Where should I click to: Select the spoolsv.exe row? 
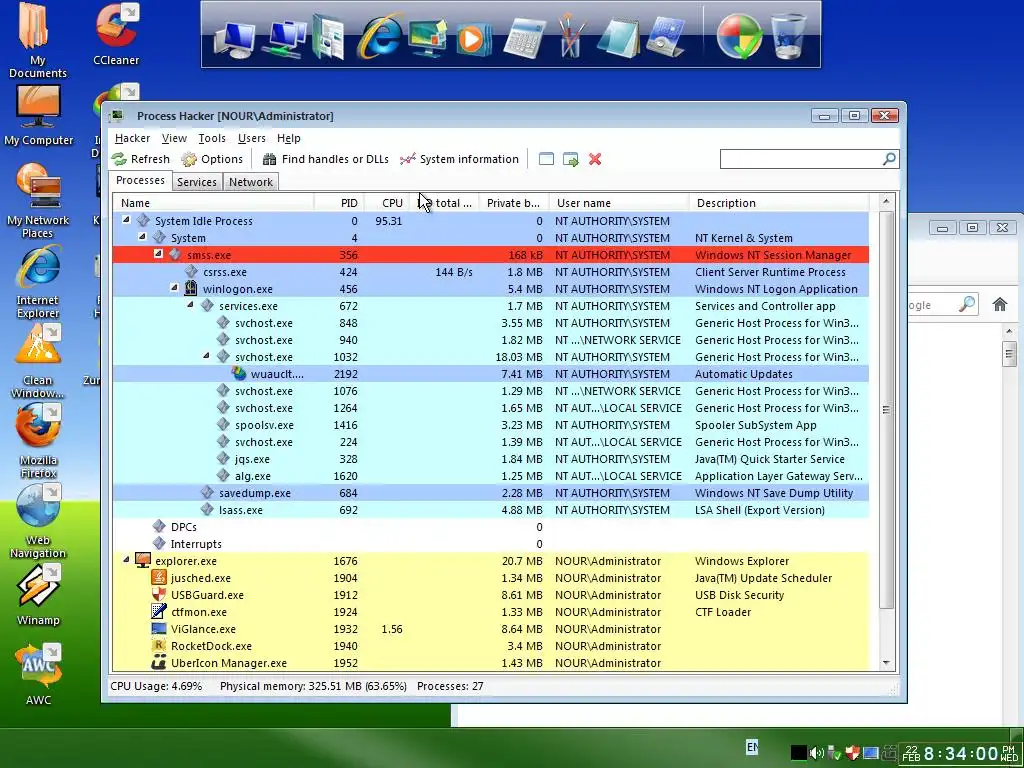tap(490, 425)
